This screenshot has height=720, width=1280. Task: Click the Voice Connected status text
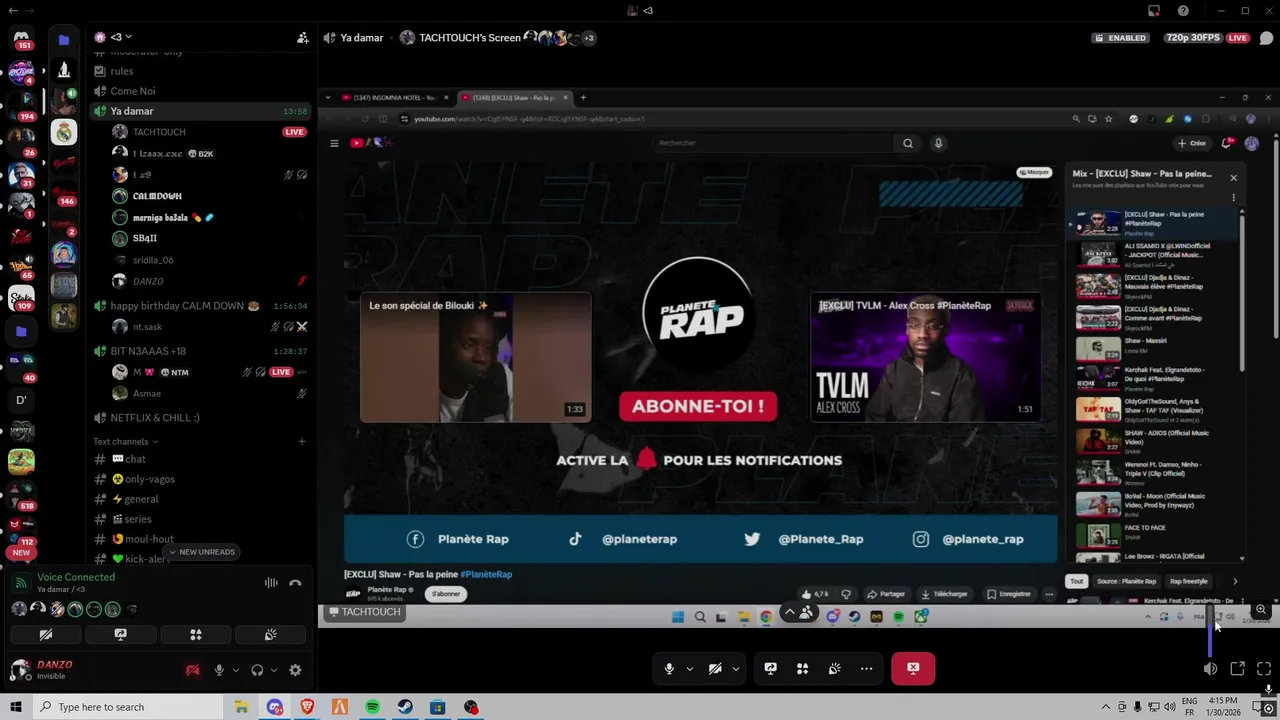(76, 577)
